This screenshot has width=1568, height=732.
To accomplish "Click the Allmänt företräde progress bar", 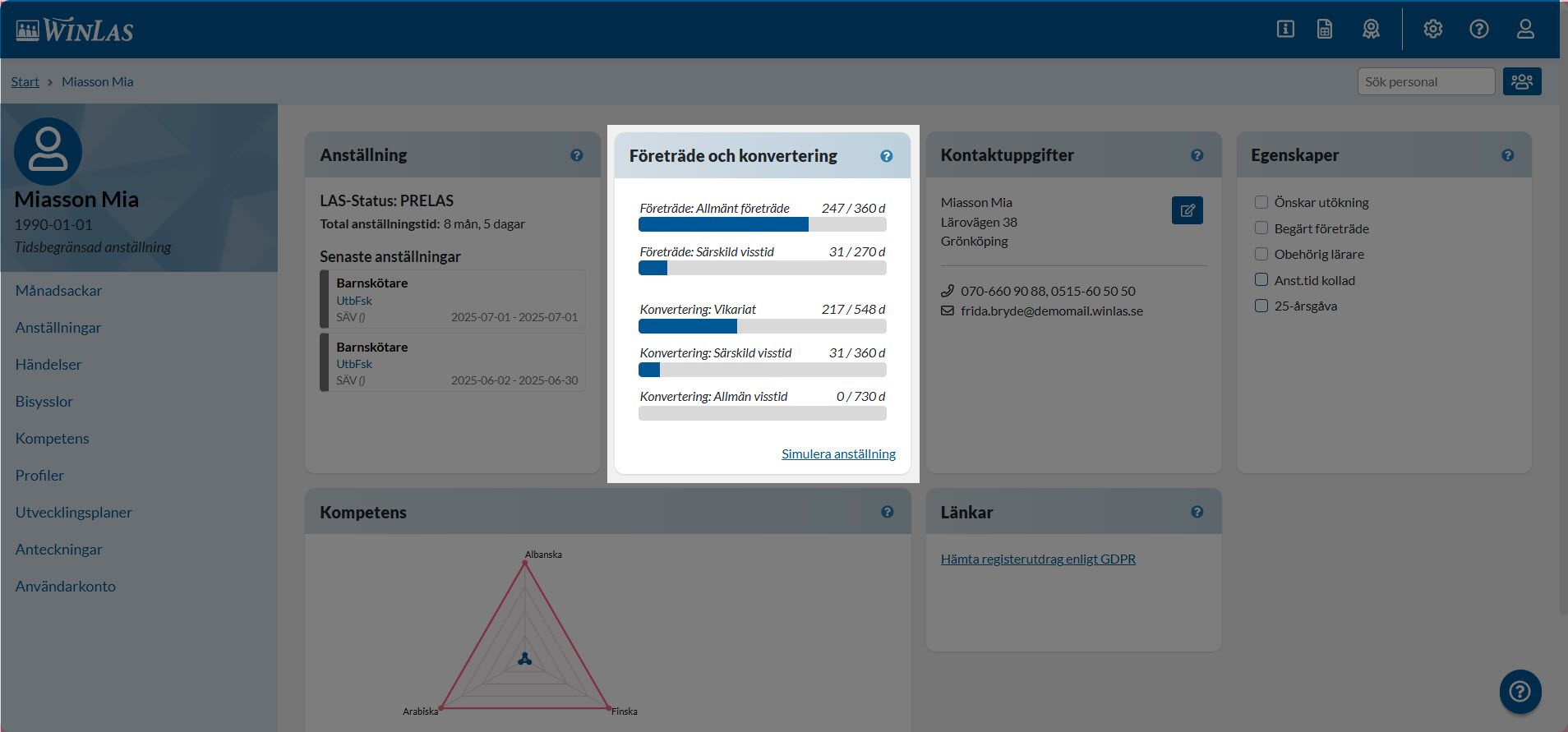I will [762, 225].
